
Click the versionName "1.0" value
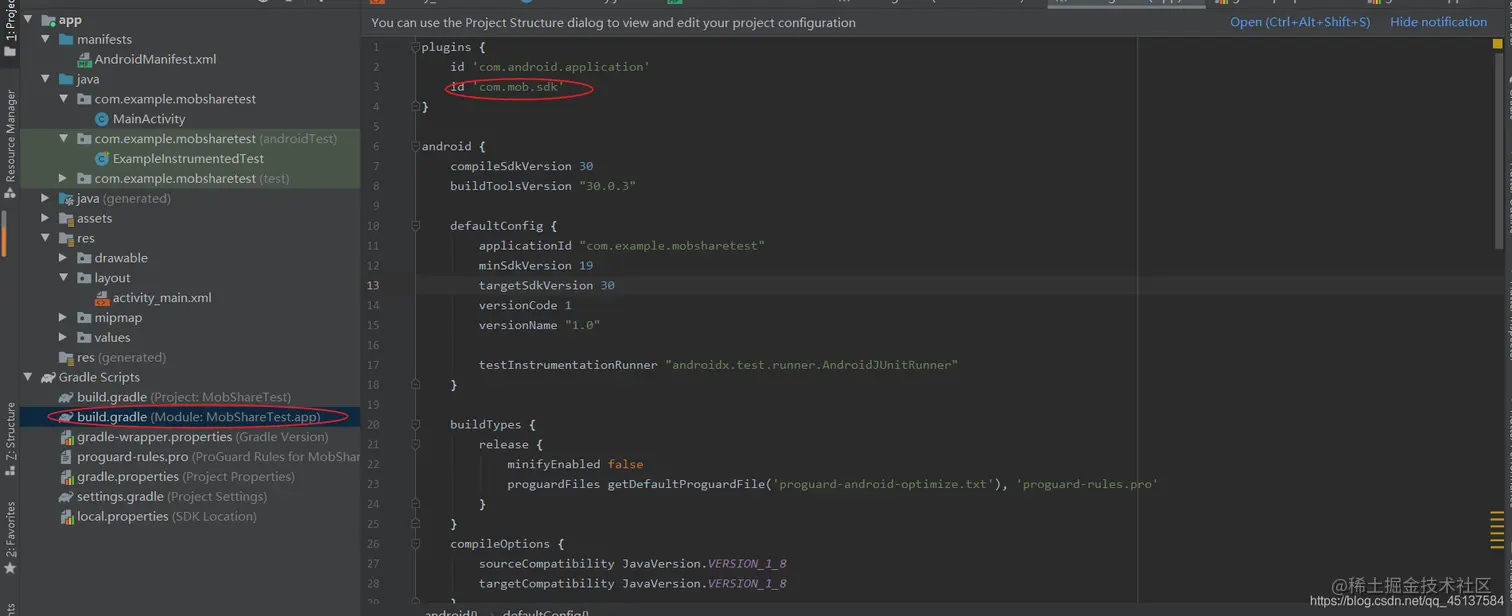(582, 325)
